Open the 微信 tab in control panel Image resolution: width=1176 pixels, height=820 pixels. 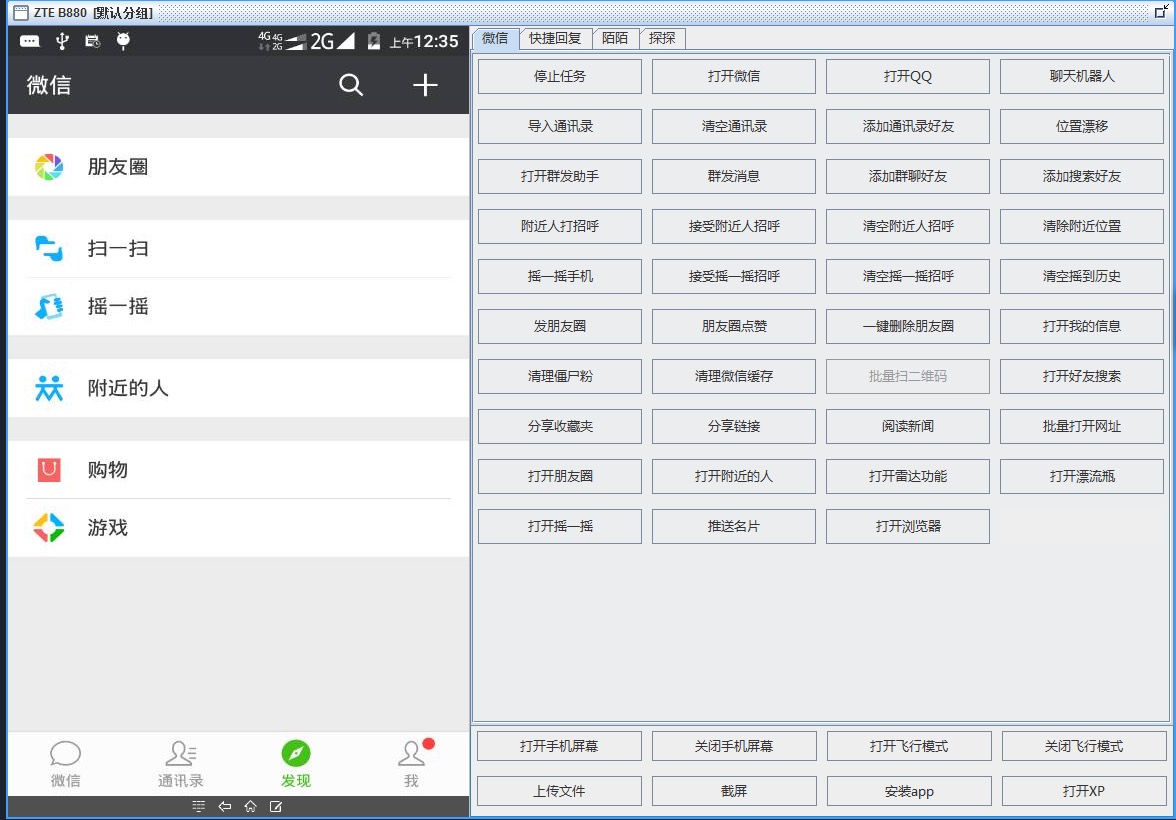tap(495, 38)
